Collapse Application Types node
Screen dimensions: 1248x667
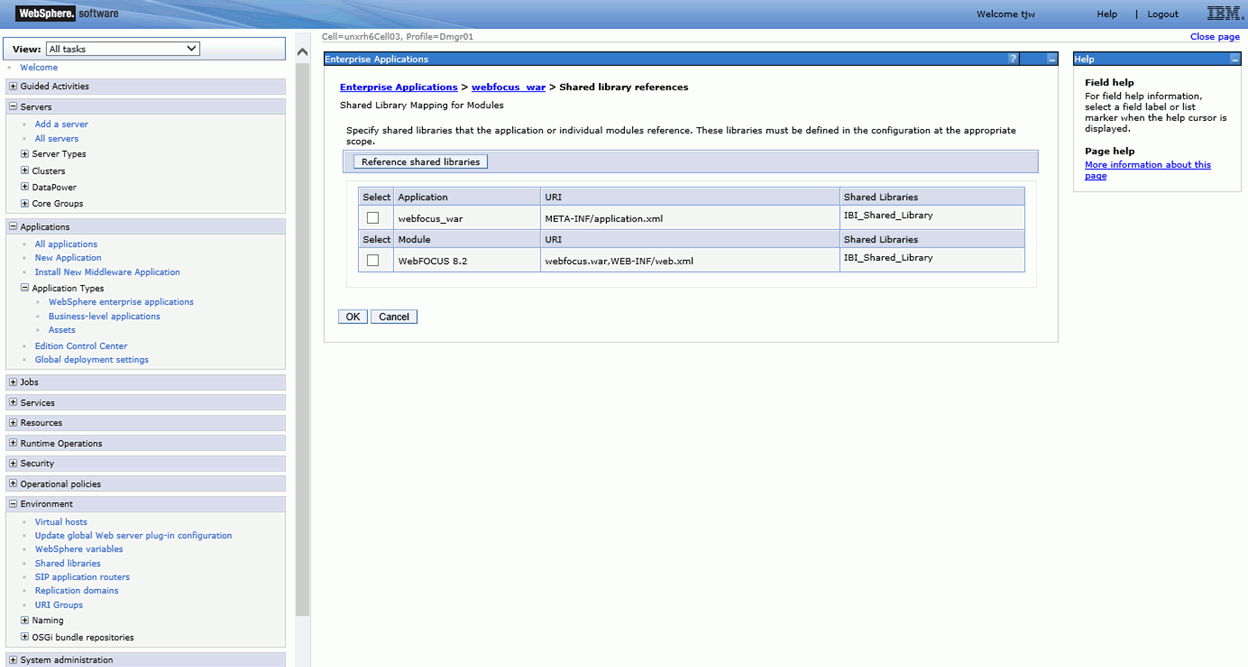coord(25,288)
